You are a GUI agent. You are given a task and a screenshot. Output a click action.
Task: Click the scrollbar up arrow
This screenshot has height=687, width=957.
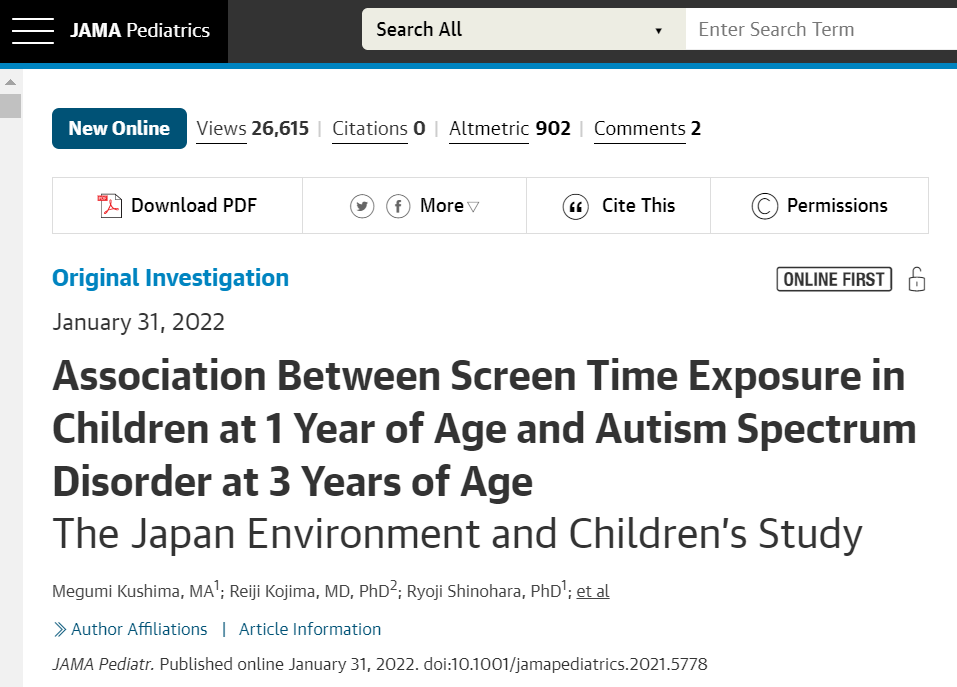pos(10,82)
